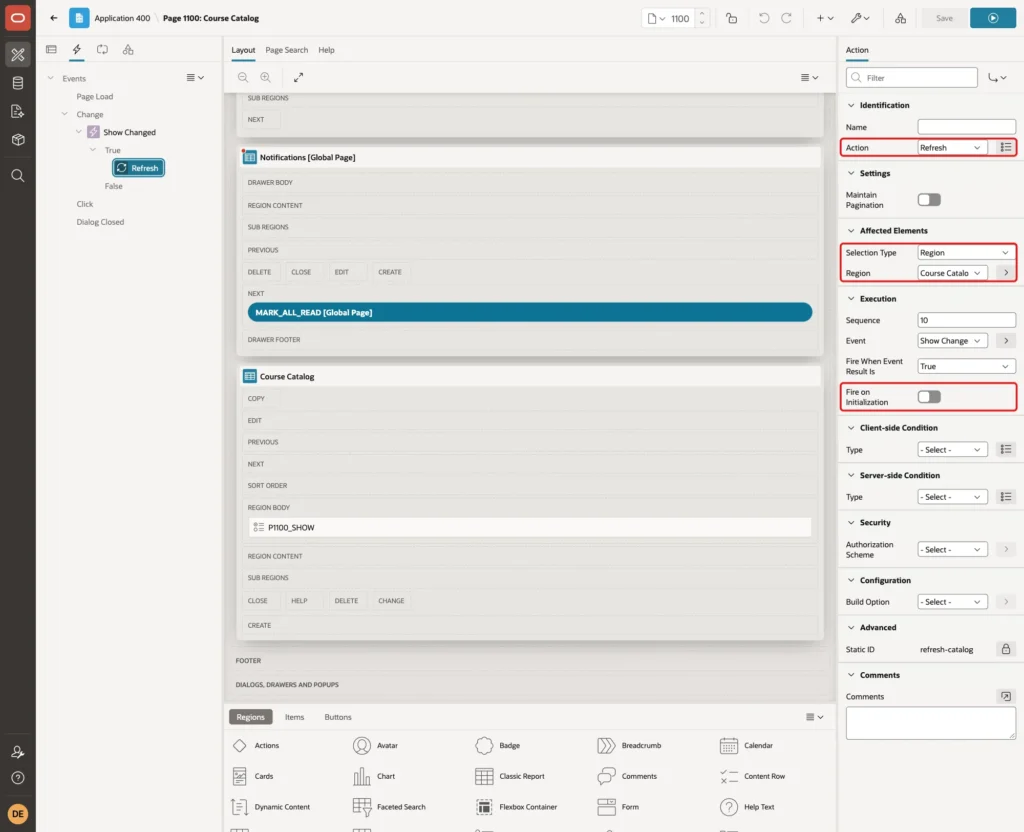Open Fire When Event Result Is dropdown
The height and width of the screenshot is (832, 1024).
(x=966, y=366)
